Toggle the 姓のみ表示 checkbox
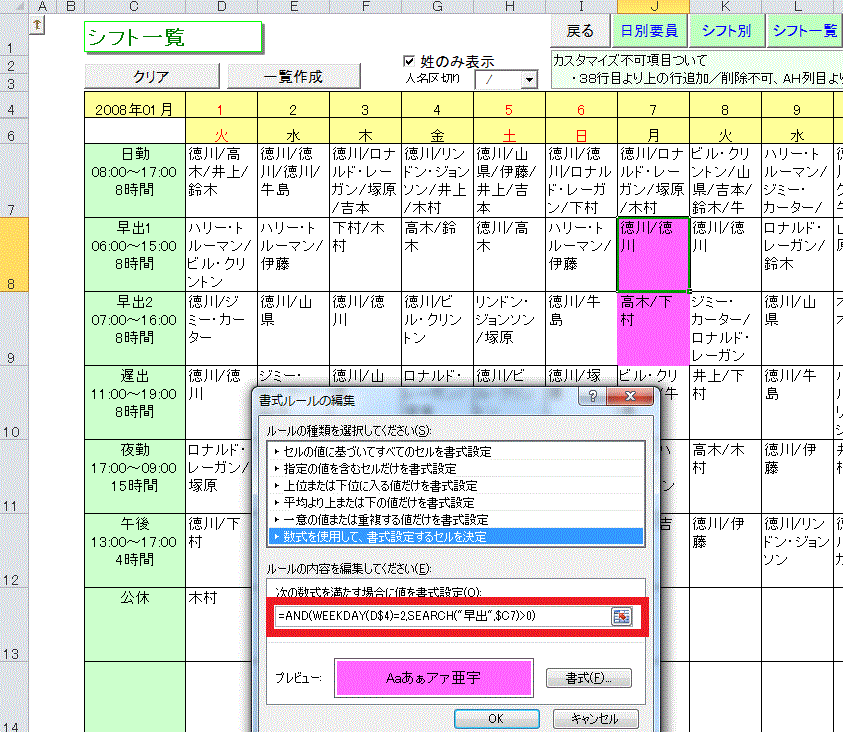 click(x=408, y=61)
